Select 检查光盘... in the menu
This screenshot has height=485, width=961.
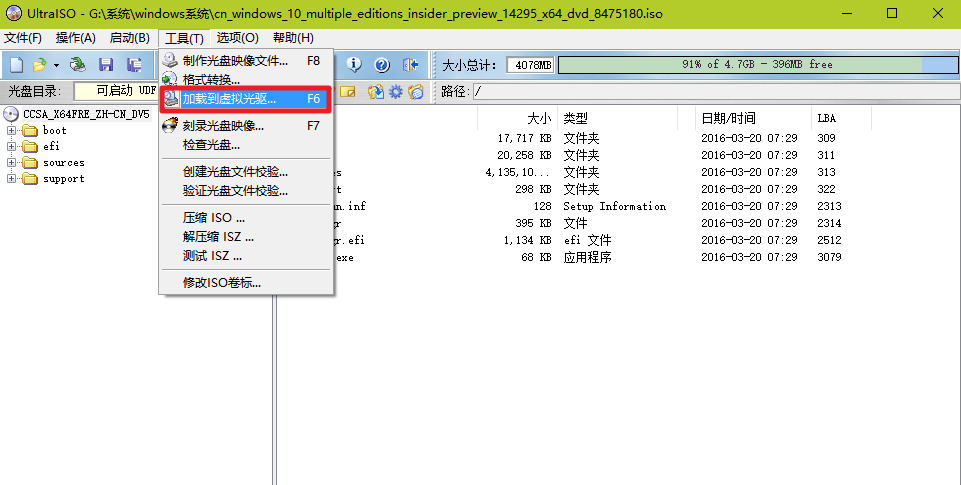click(x=246, y=145)
